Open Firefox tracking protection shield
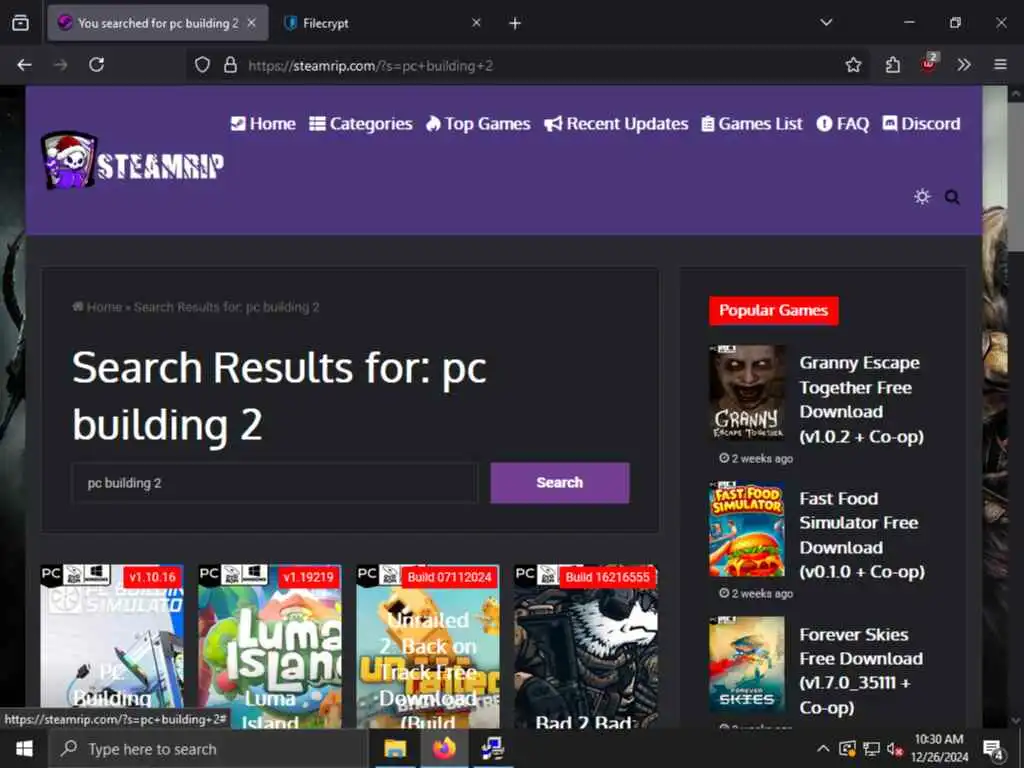The height and width of the screenshot is (768, 1024). (x=202, y=65)
